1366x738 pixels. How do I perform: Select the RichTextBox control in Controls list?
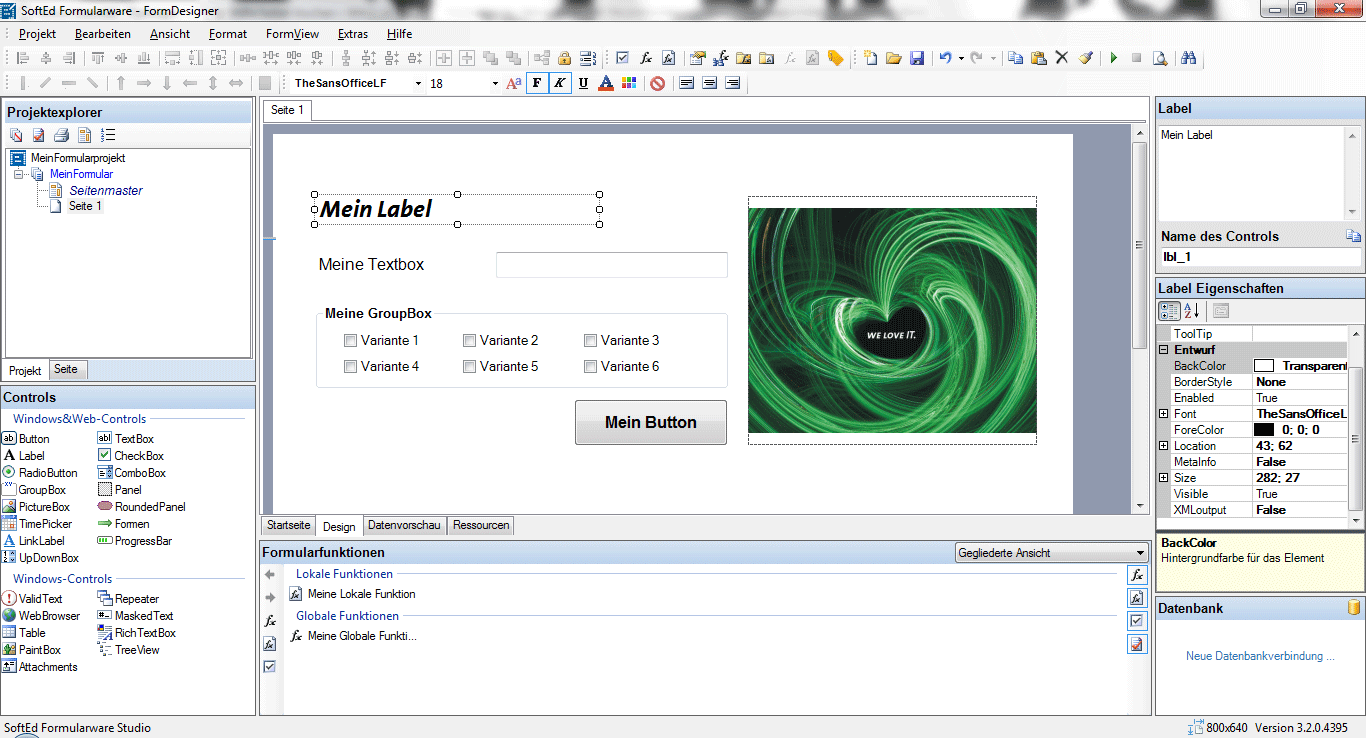point(137,633)
